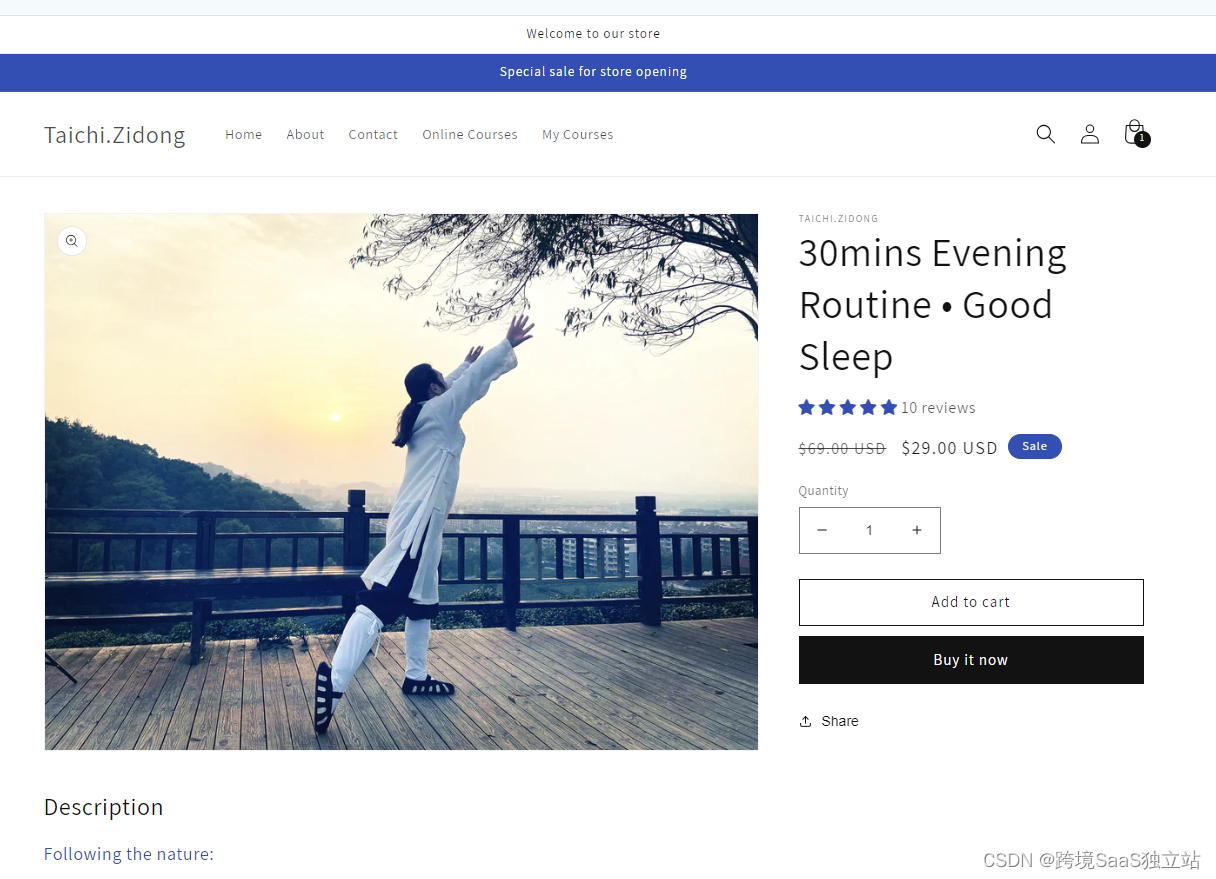Open the account login person icon
Screen dimensions: 1216x879
coord(1089,134)
